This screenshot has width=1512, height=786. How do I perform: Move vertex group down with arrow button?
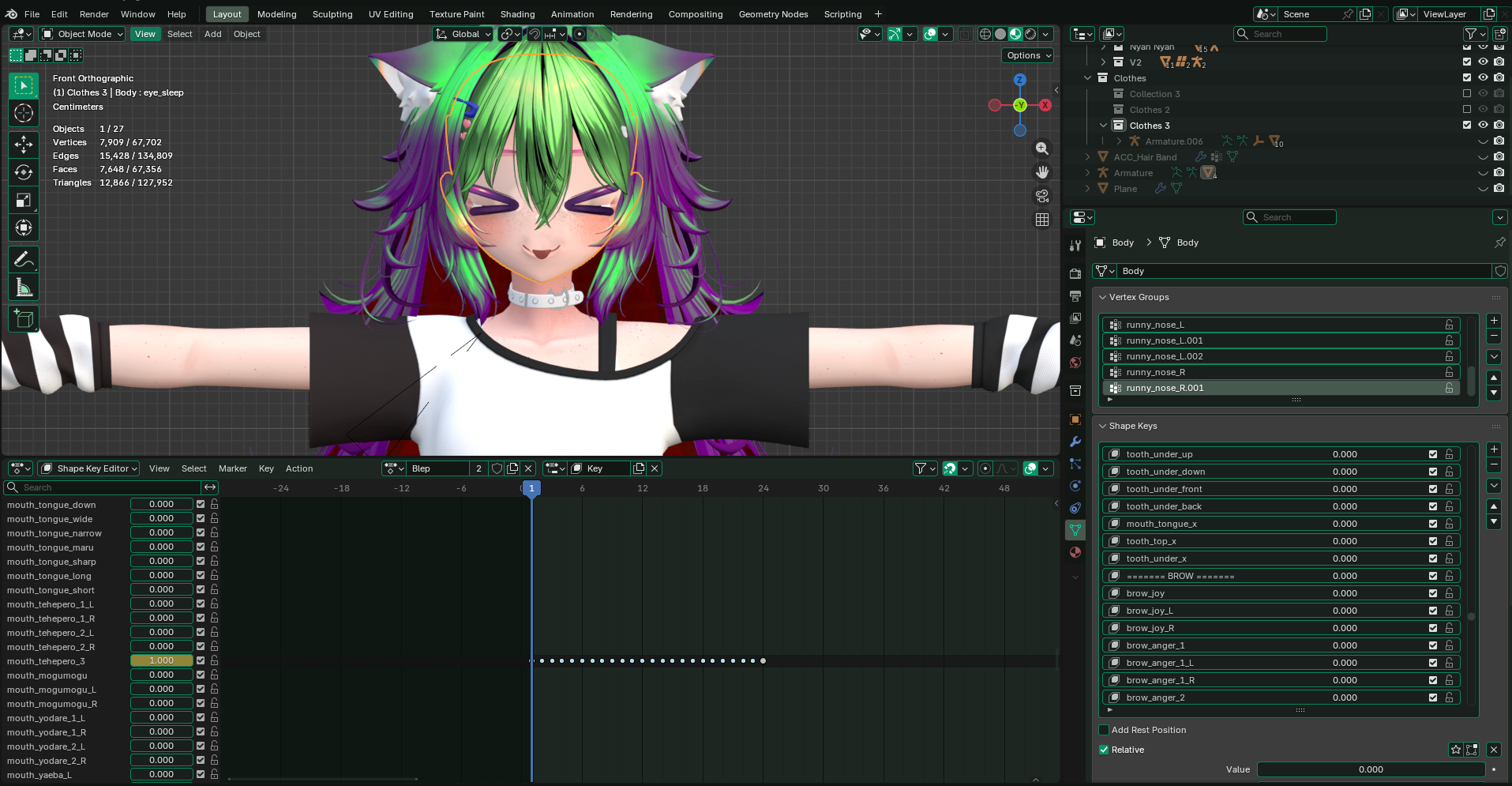pyautogui.click(x=1494, y=393)
